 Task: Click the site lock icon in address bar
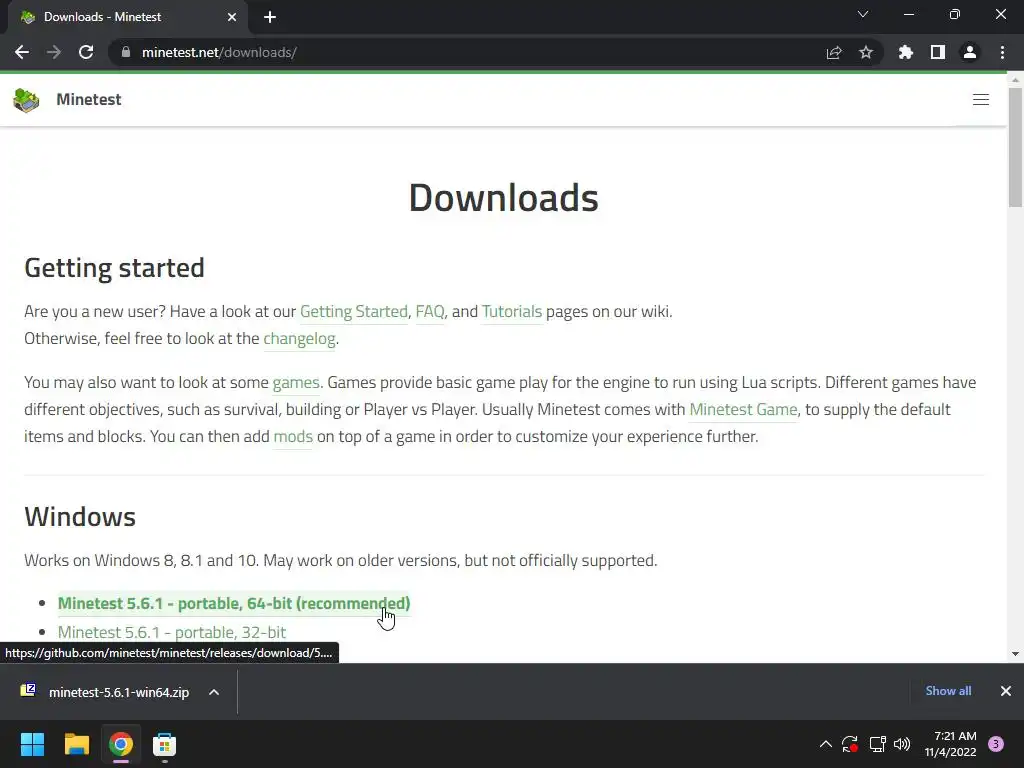126,52
